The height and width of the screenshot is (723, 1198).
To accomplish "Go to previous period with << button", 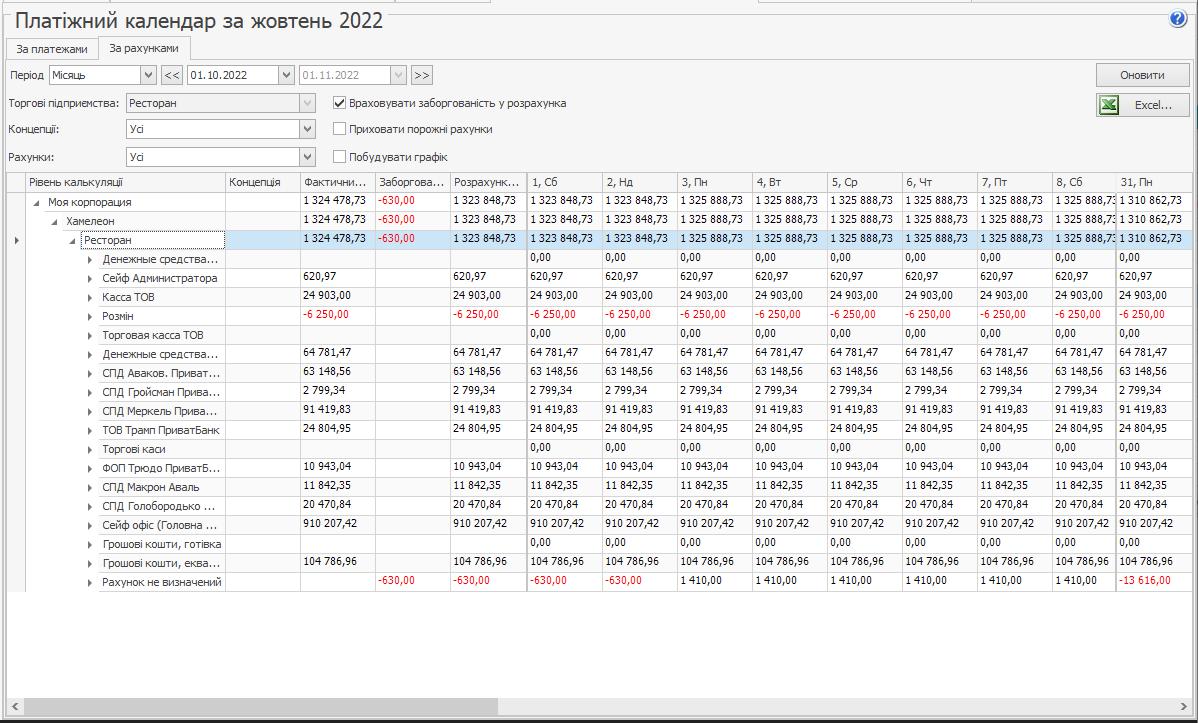I will (171, 75).
